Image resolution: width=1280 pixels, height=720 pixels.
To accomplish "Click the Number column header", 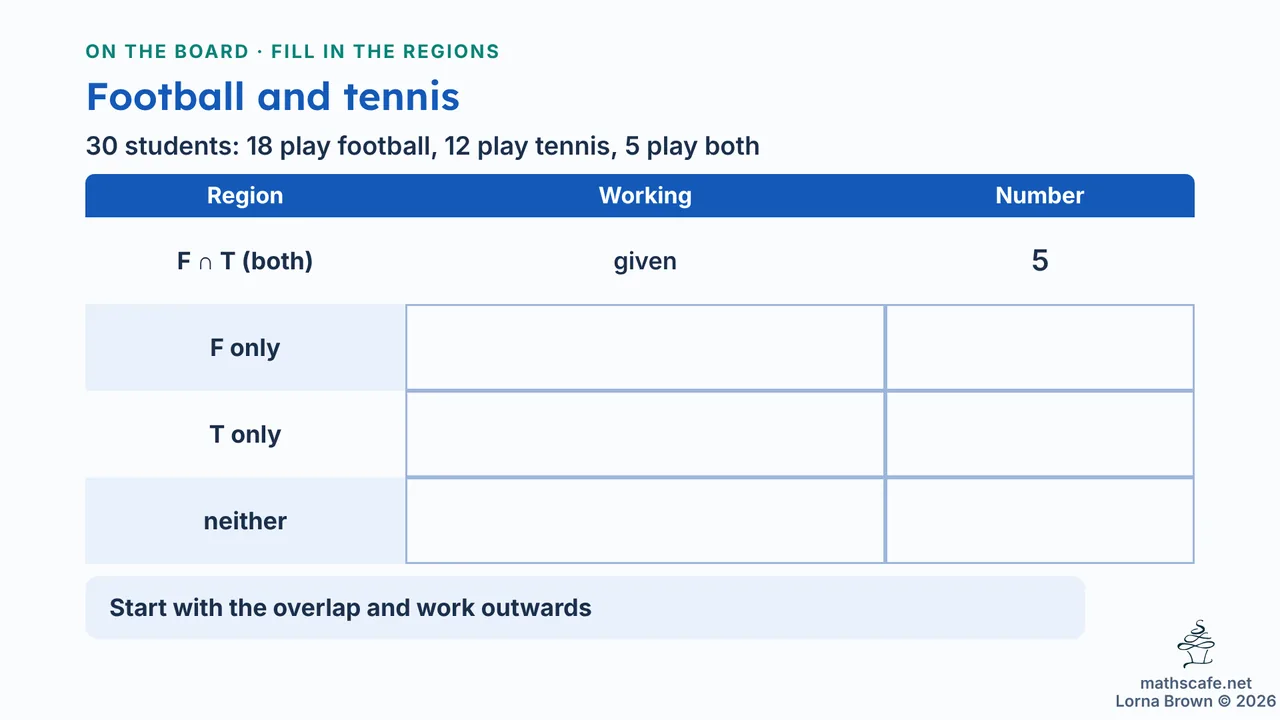I will click(x=1040, y=196).
